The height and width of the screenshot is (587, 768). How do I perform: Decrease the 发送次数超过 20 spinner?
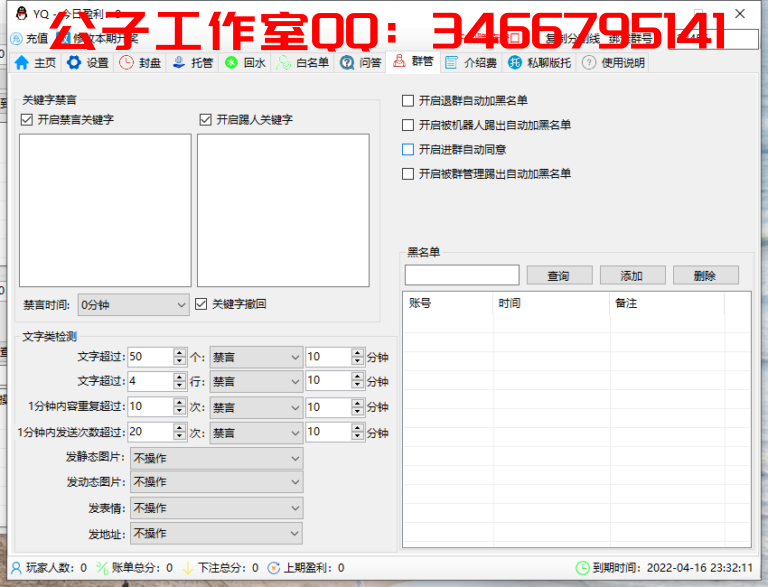pos(180,437)
